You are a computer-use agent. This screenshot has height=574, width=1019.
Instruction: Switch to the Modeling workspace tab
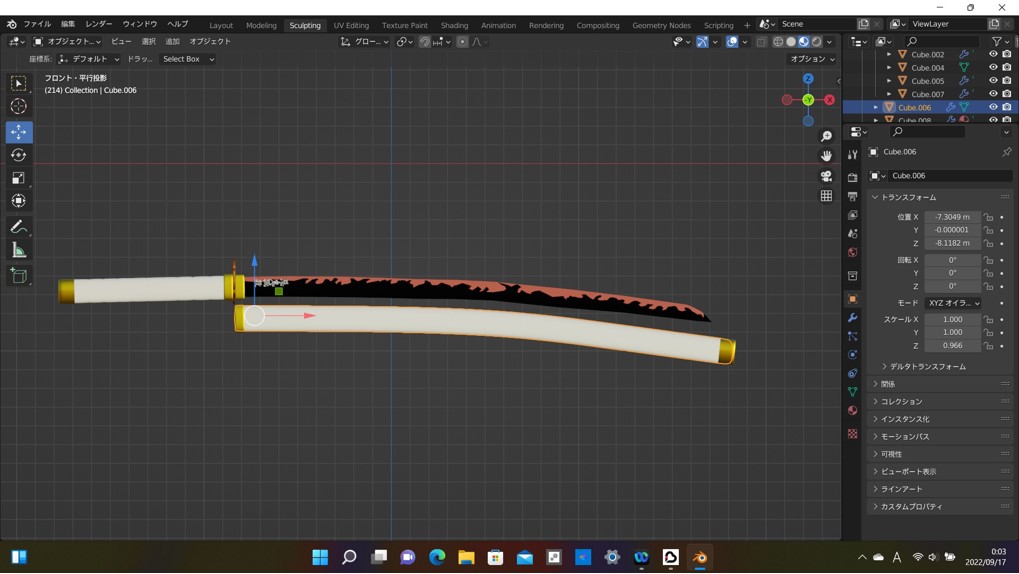[261, 25]
